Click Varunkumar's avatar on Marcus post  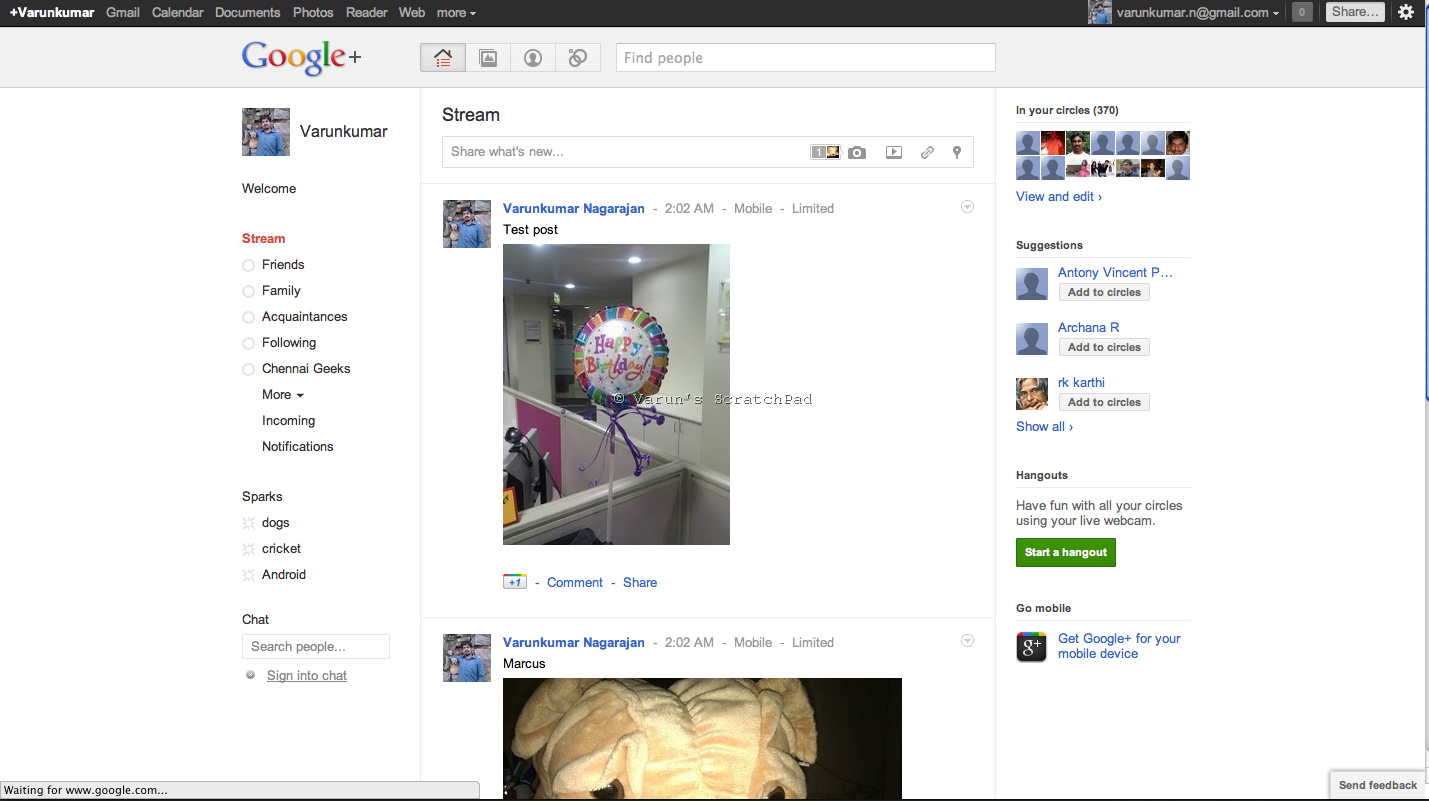pyautogui.click(x=467, y=658)
